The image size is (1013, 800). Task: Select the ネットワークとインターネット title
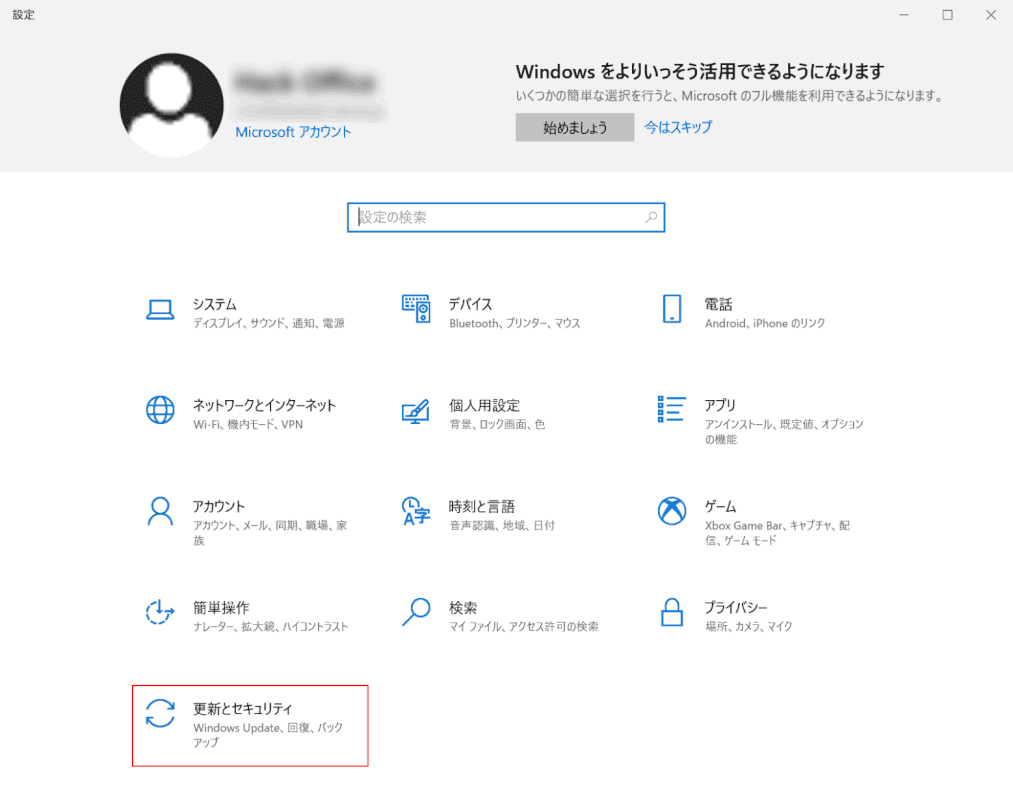coord(264,405)
